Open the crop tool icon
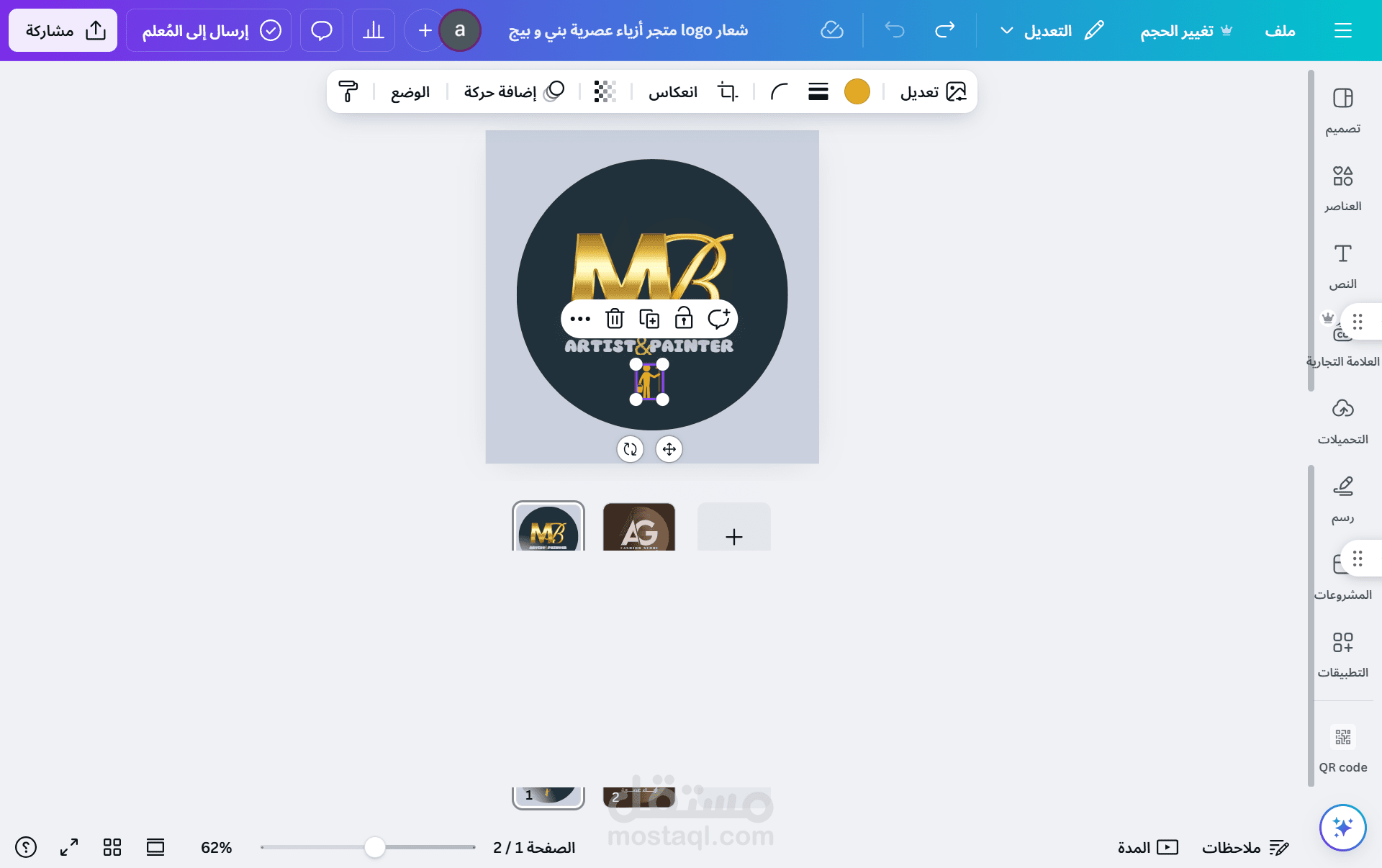Image resolution: width=1382 pixels, height=868 pixels. click(x=728, y=91)
